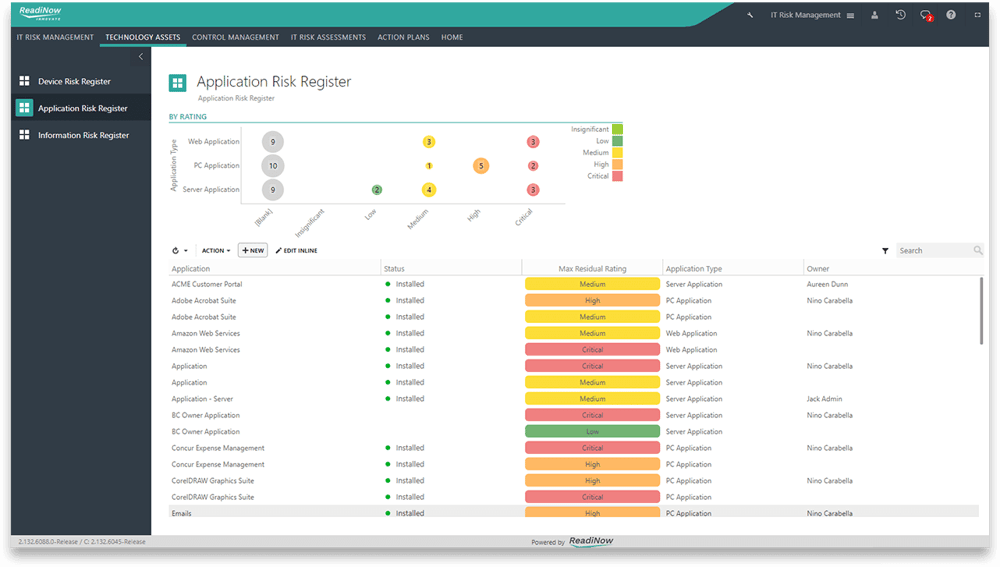This screenshot has width=1000, height=567.
Task: Toggle the fullscreen icon in header
Action: 977,15
